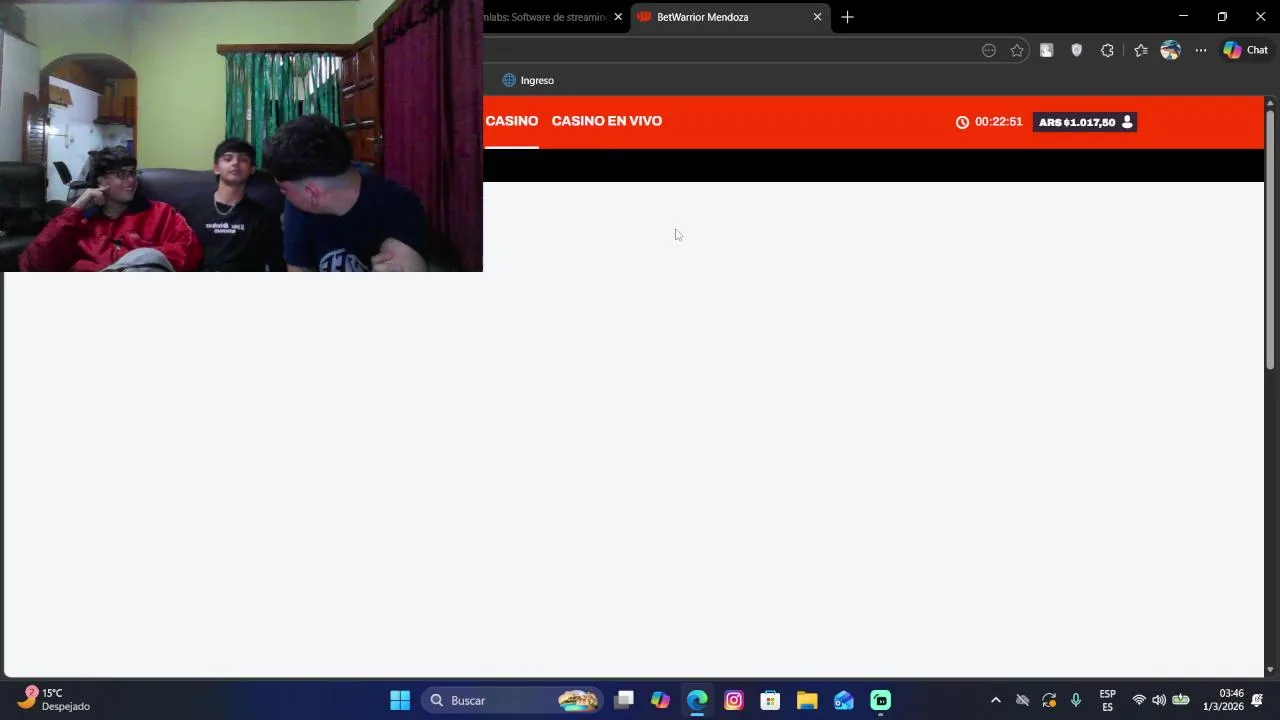The height and width of the screenshot is (720, 1280).
Task: Open the Wi-Fi network settings
Action: click(x=1138, y=700)
